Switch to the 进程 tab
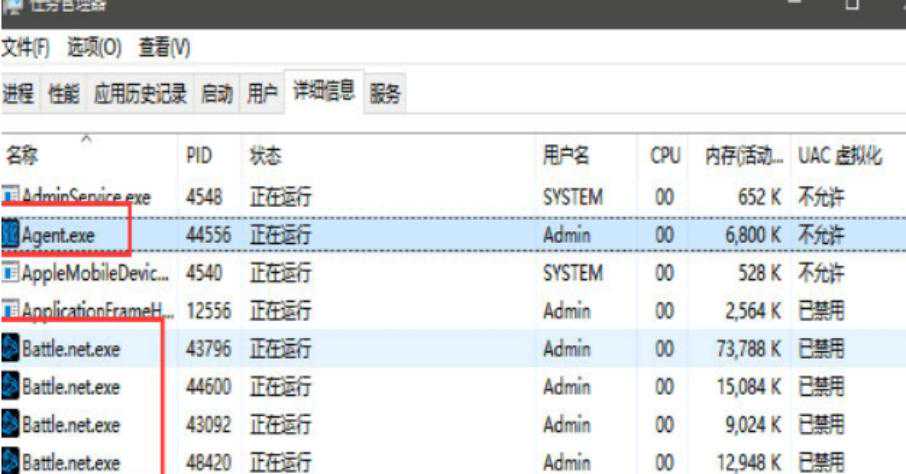The image size is (906, 474). click(19, 95)
